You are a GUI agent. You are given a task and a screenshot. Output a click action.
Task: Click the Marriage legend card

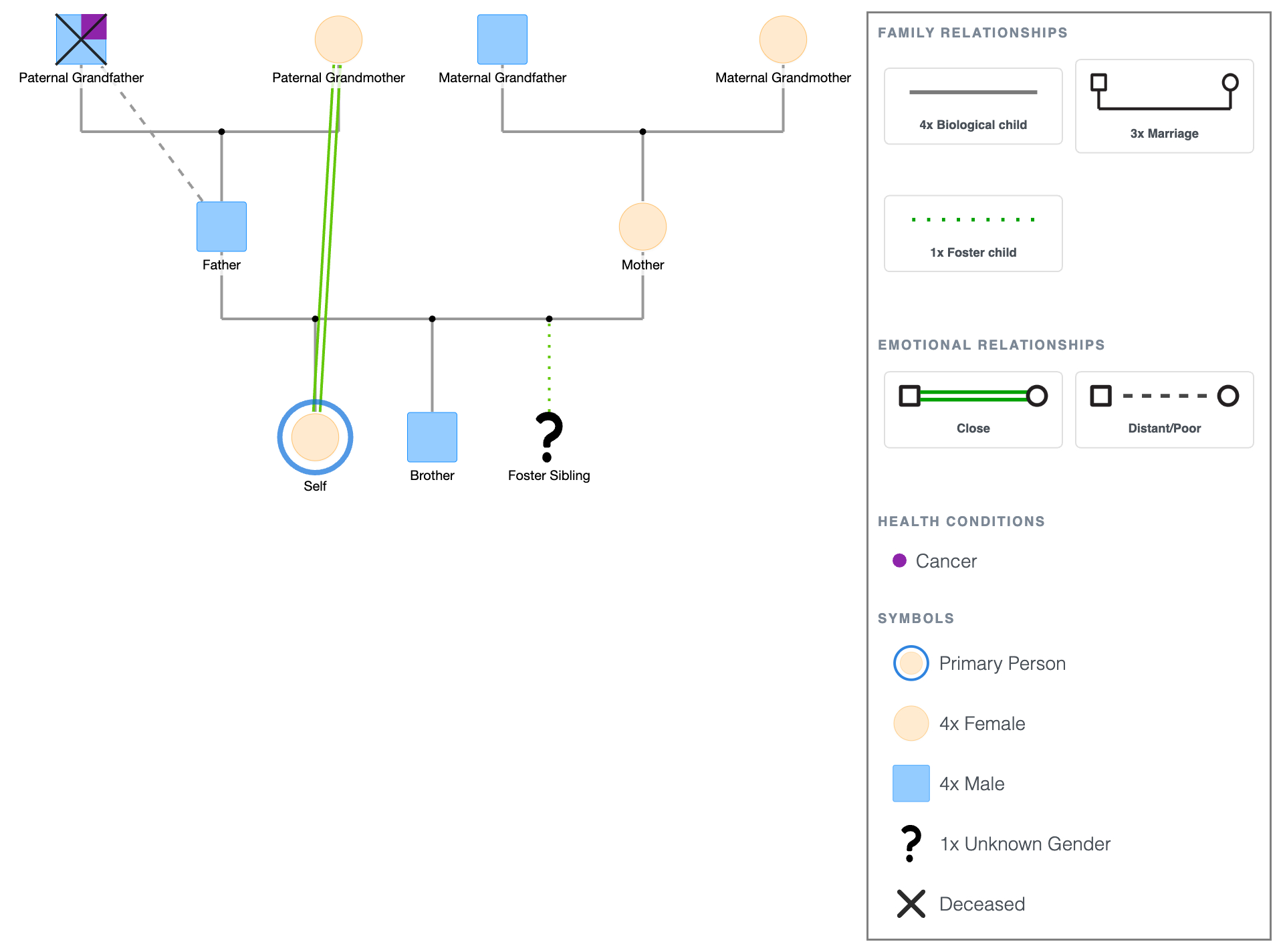click(x=1164, y=106)
